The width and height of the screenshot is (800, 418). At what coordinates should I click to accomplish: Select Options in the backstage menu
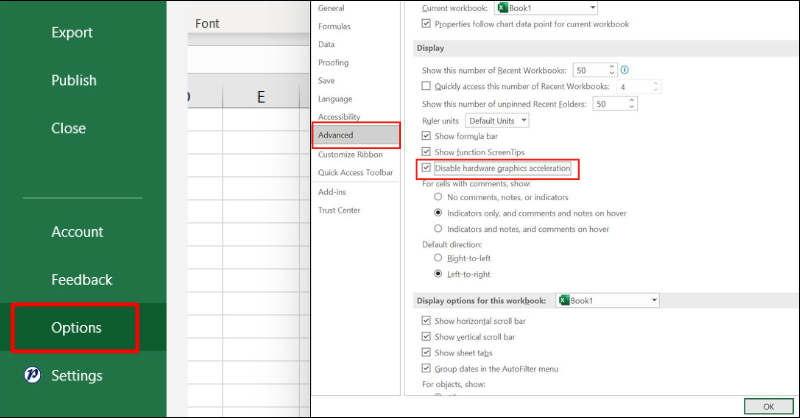[x=76, y=328]
